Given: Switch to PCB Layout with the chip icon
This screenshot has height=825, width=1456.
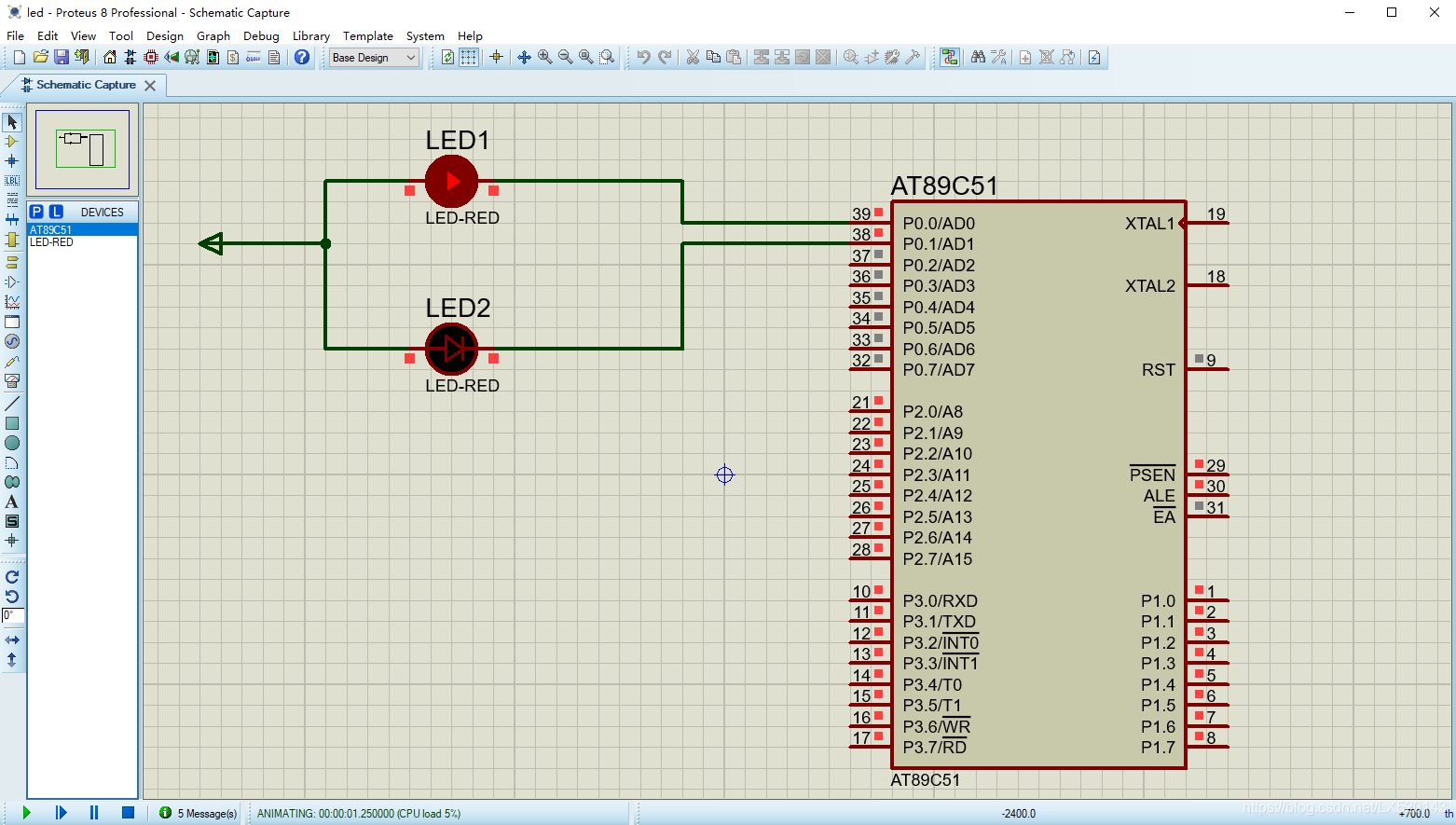Looking at the screenshot, I should 151,57.
